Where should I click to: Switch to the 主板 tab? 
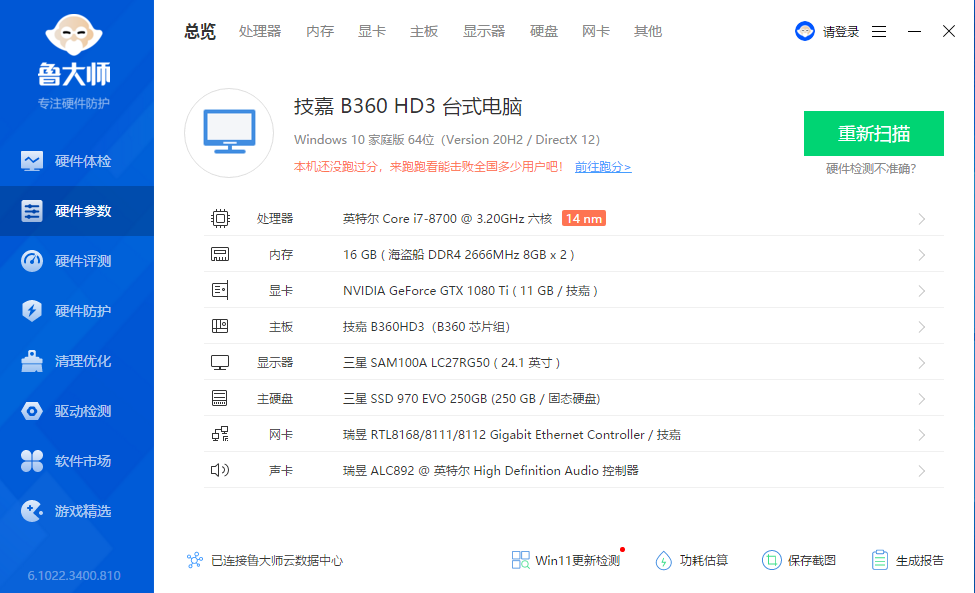point(424,31)
